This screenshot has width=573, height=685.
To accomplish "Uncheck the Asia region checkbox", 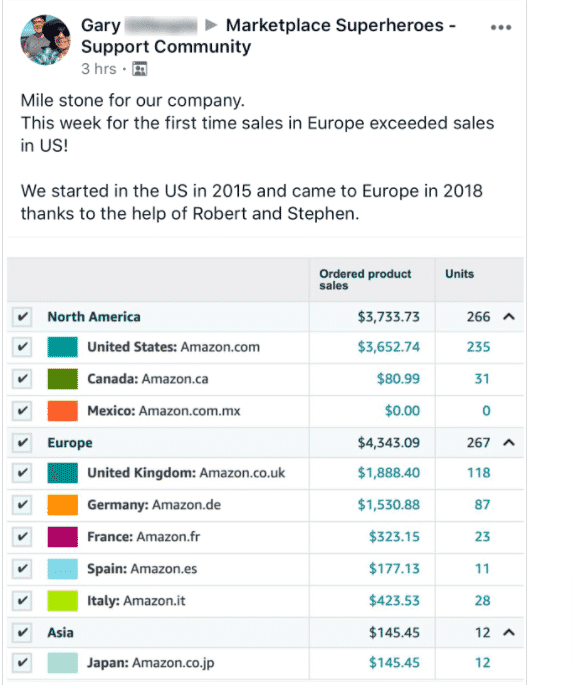I will coord(22,633).
